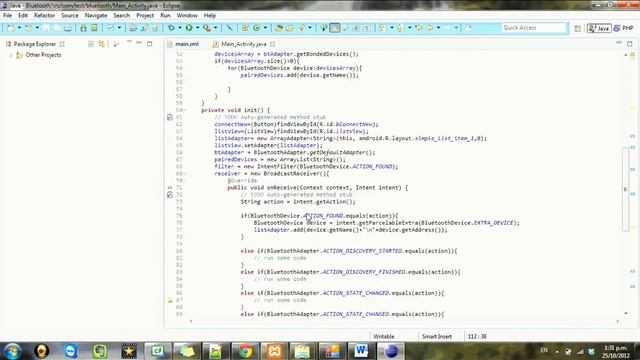Click the Back navigation arrow icon
The height and width of the screenshot is (360, 640).
click(430, 28)
